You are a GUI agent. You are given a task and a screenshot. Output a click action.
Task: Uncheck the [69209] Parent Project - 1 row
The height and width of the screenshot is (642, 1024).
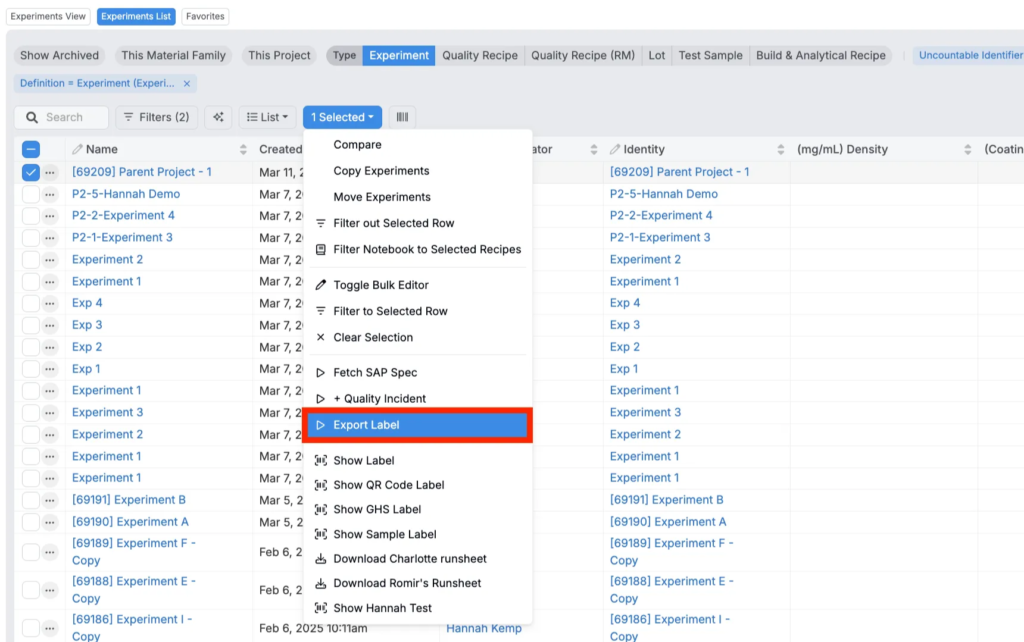point(31,172)
